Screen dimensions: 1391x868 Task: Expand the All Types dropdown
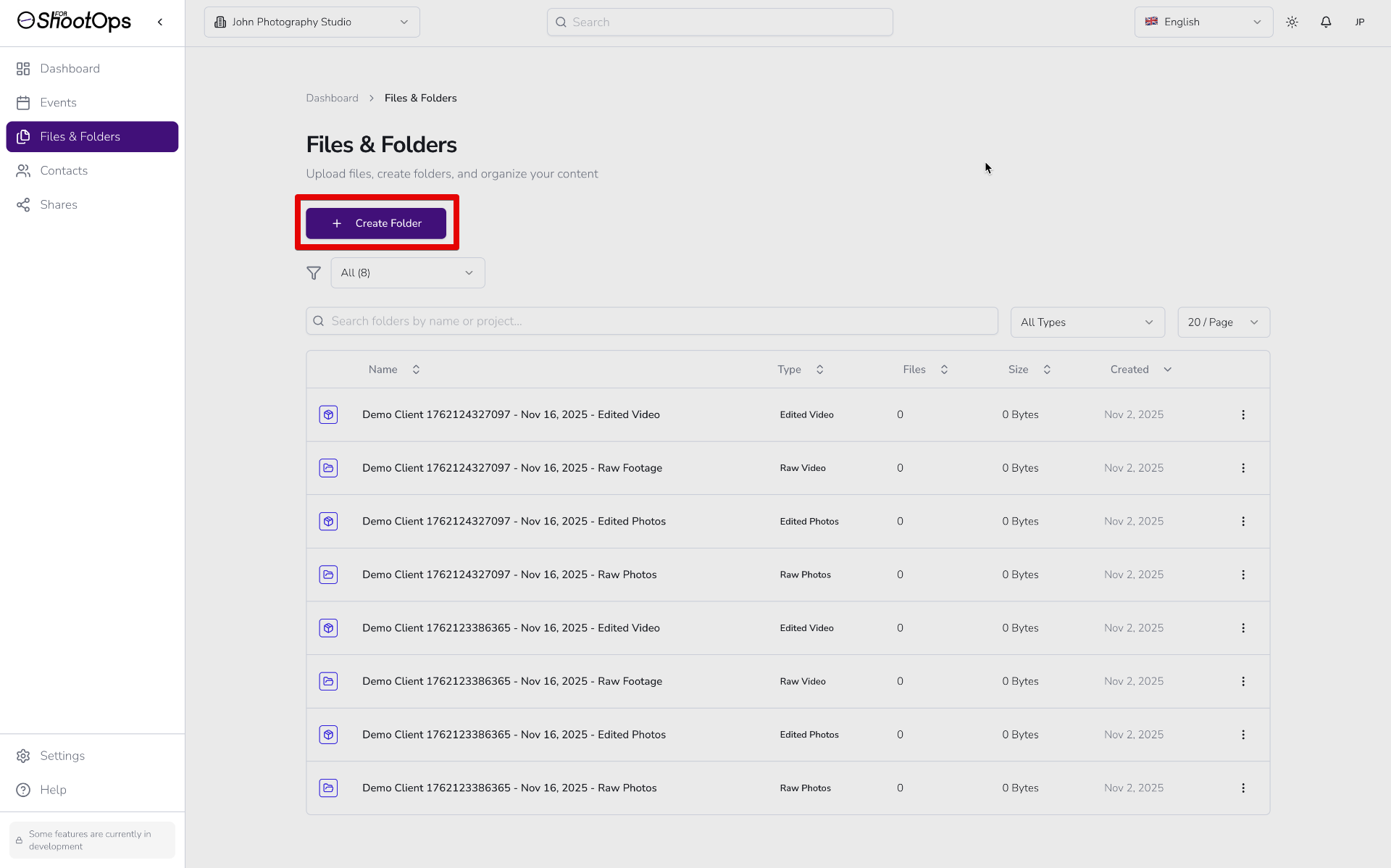coord(1087,322)
